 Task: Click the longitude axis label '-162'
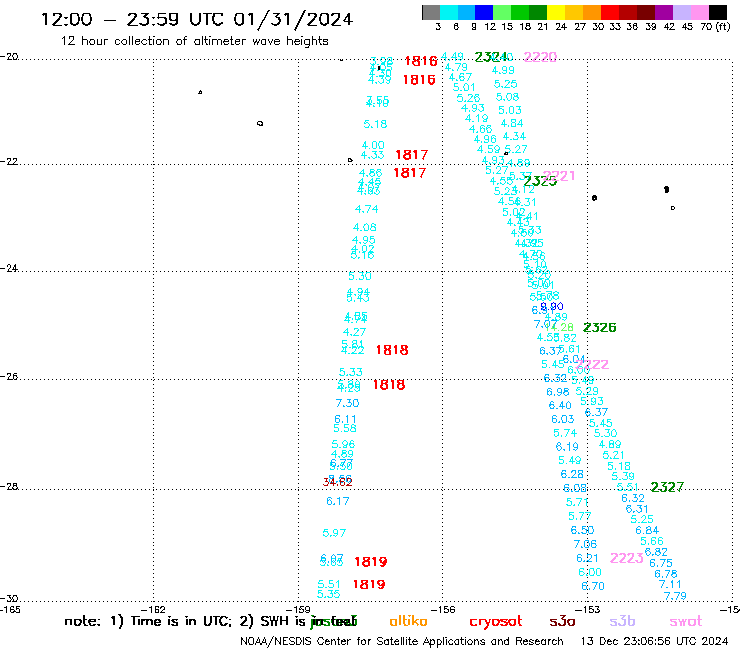(153, 610)
